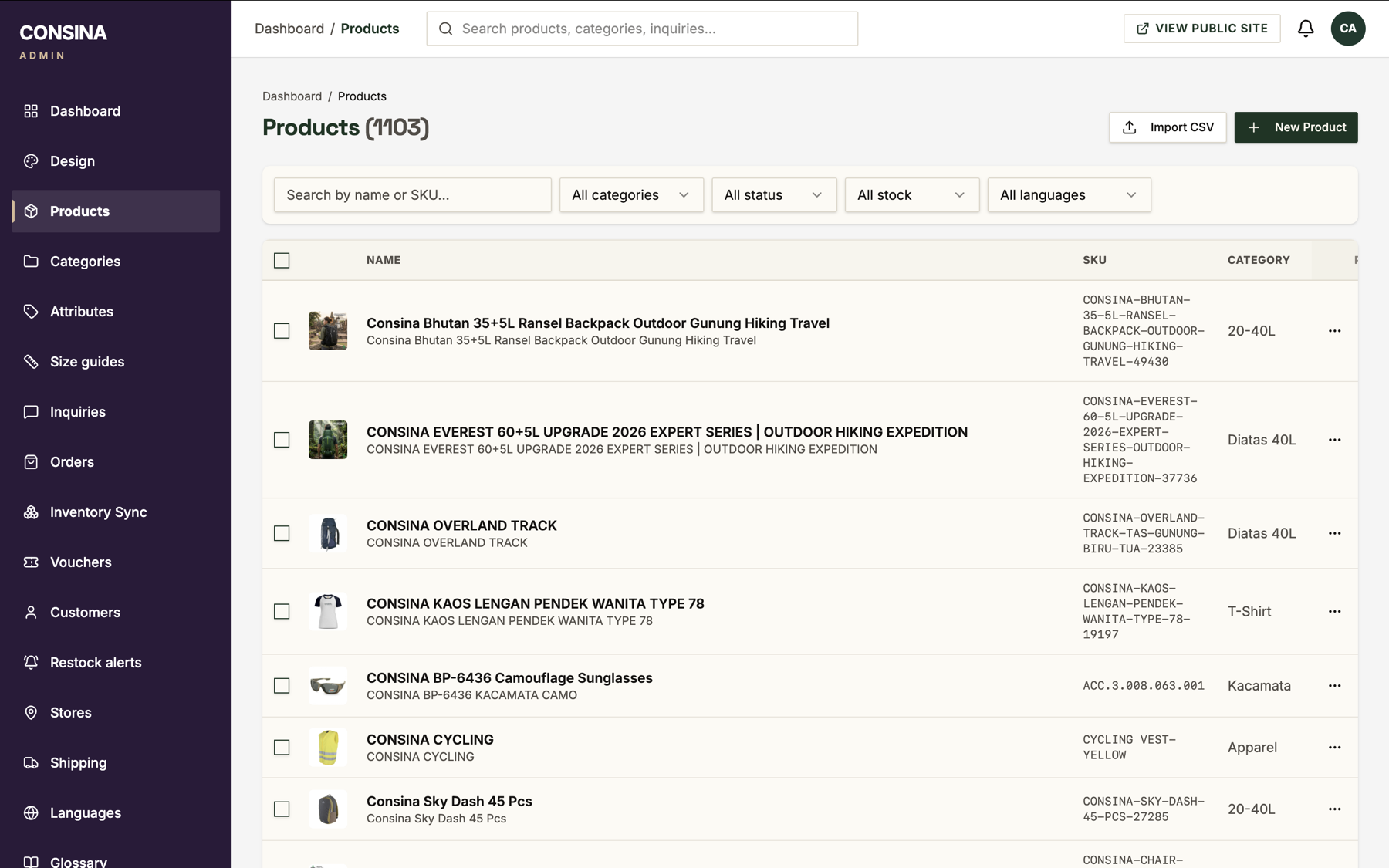Click the Inventory Sync icon
1389x868 pixels.
pos(31,512)
